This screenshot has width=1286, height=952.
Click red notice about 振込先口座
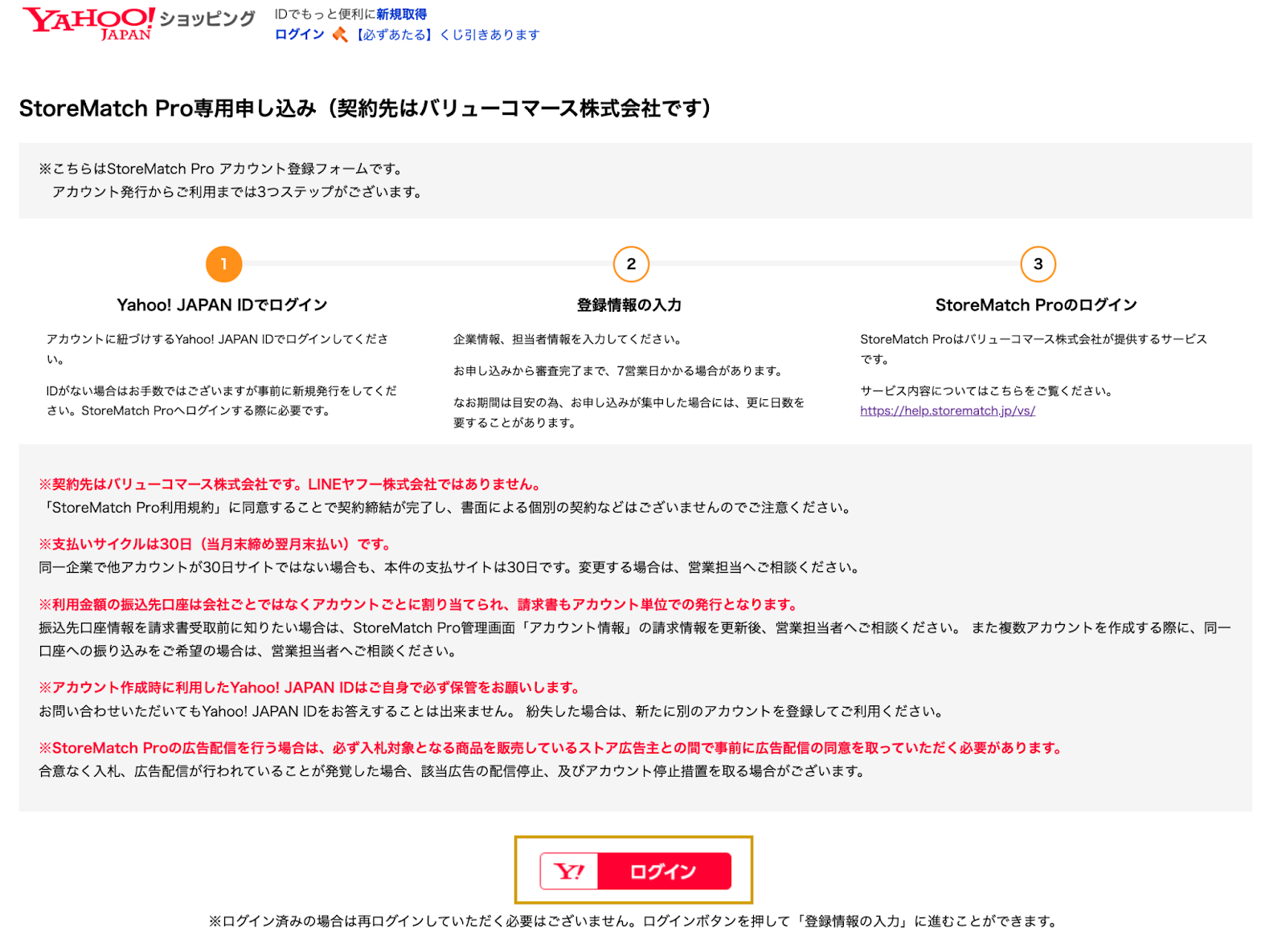419,604
